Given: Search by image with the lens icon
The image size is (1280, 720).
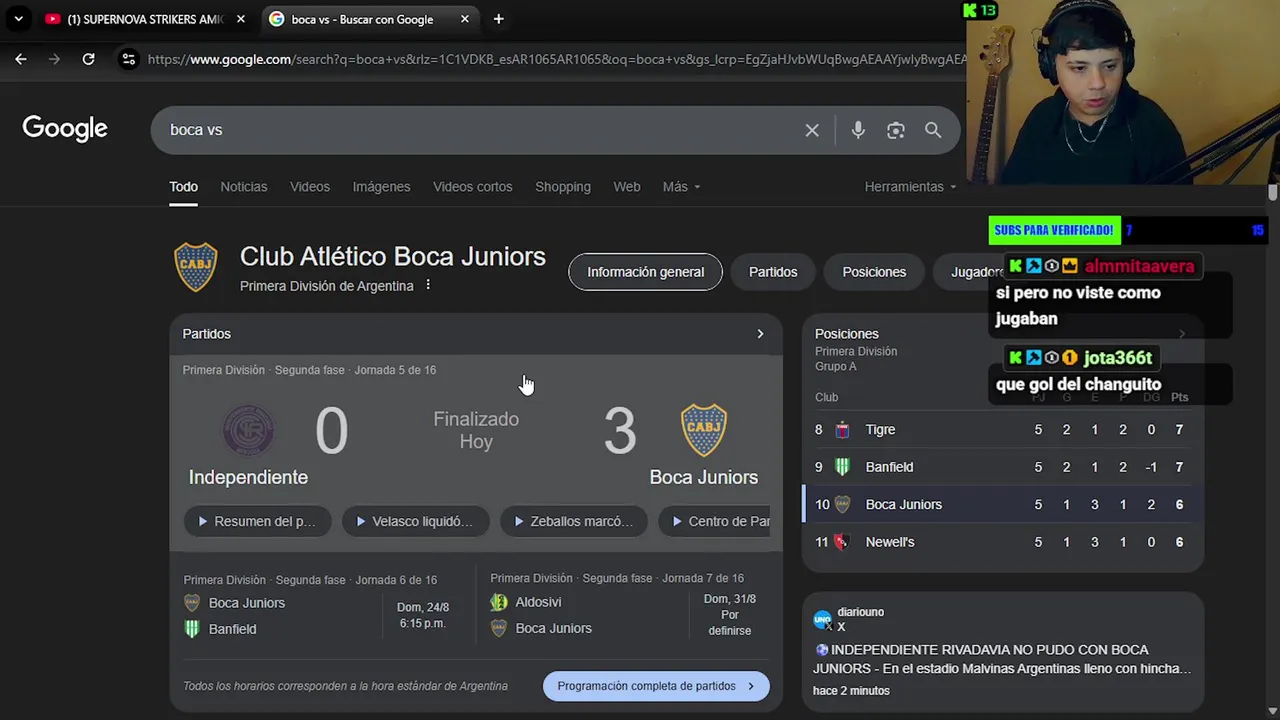Looking at the screenshot, I should tap(895, 130).
